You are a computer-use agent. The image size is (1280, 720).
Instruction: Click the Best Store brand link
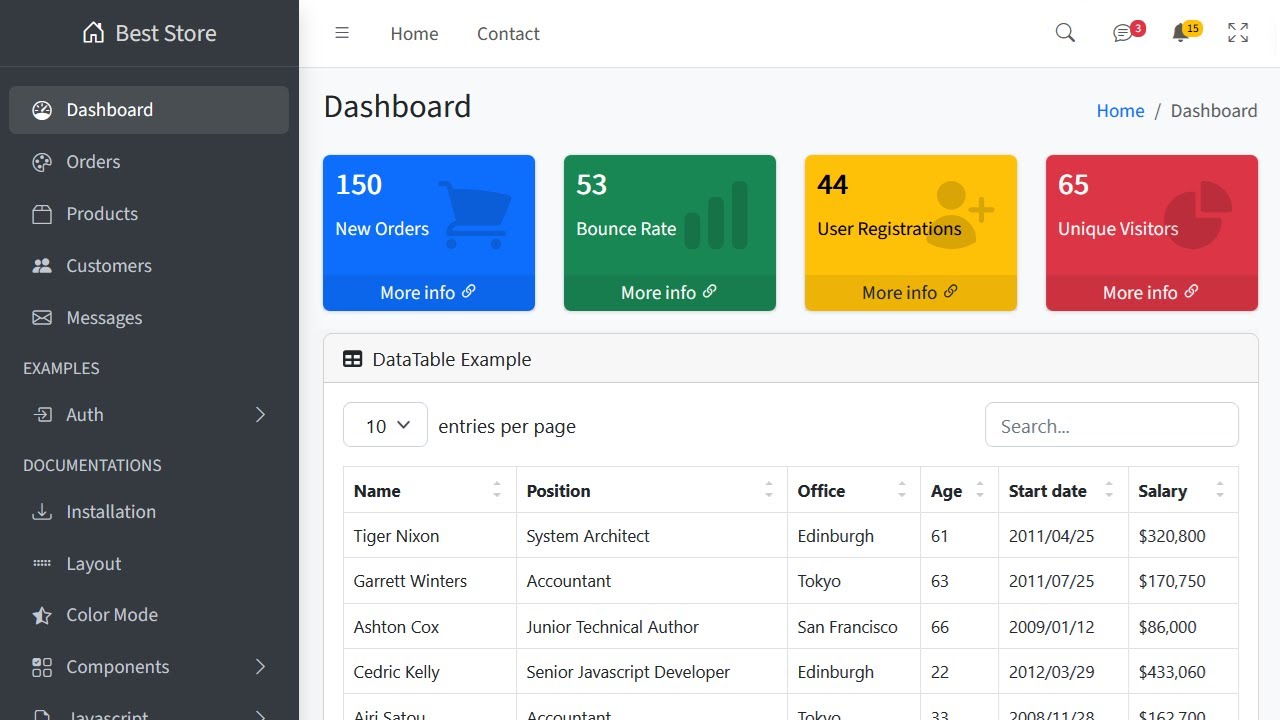pyautogui.click(x=149, y=33)
